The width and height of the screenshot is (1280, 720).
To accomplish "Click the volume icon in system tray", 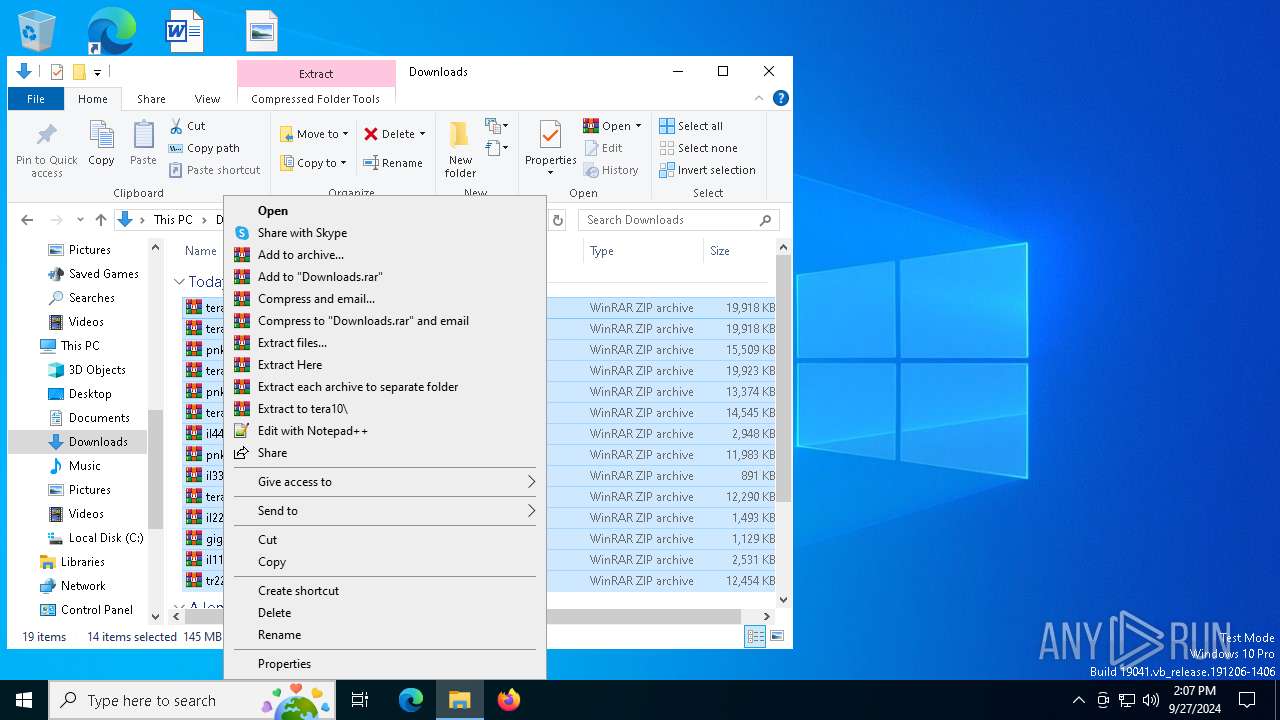I will 1151,700.
